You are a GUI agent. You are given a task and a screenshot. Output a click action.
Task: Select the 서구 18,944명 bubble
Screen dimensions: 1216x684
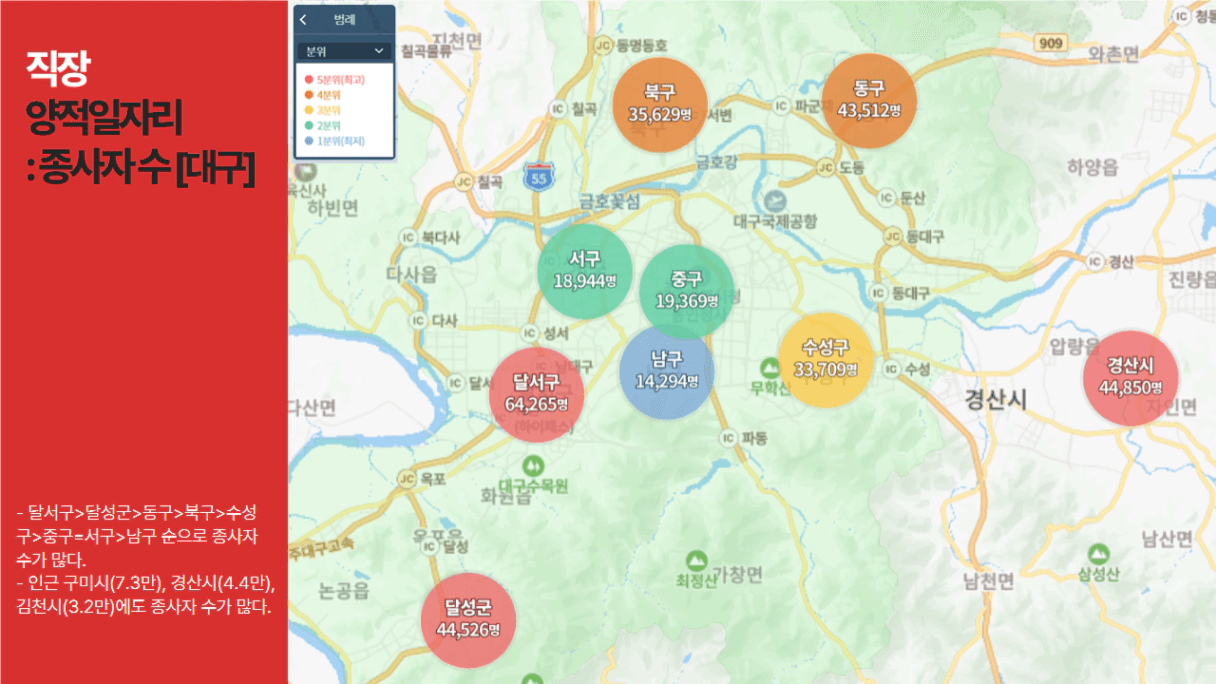click(585, 271)
